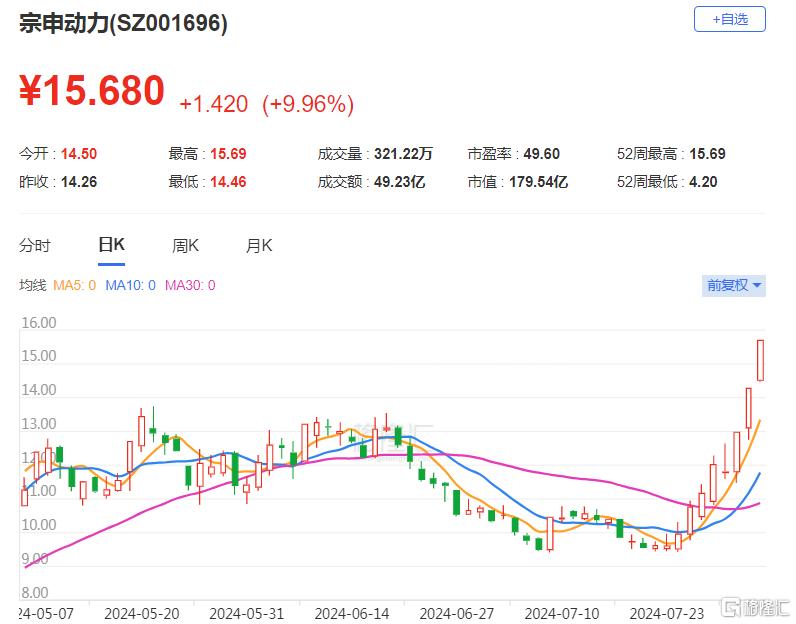This screenshot has width=796, height=624.
Task: Open the 月K chart tab
Action: [x=259, y=246]
